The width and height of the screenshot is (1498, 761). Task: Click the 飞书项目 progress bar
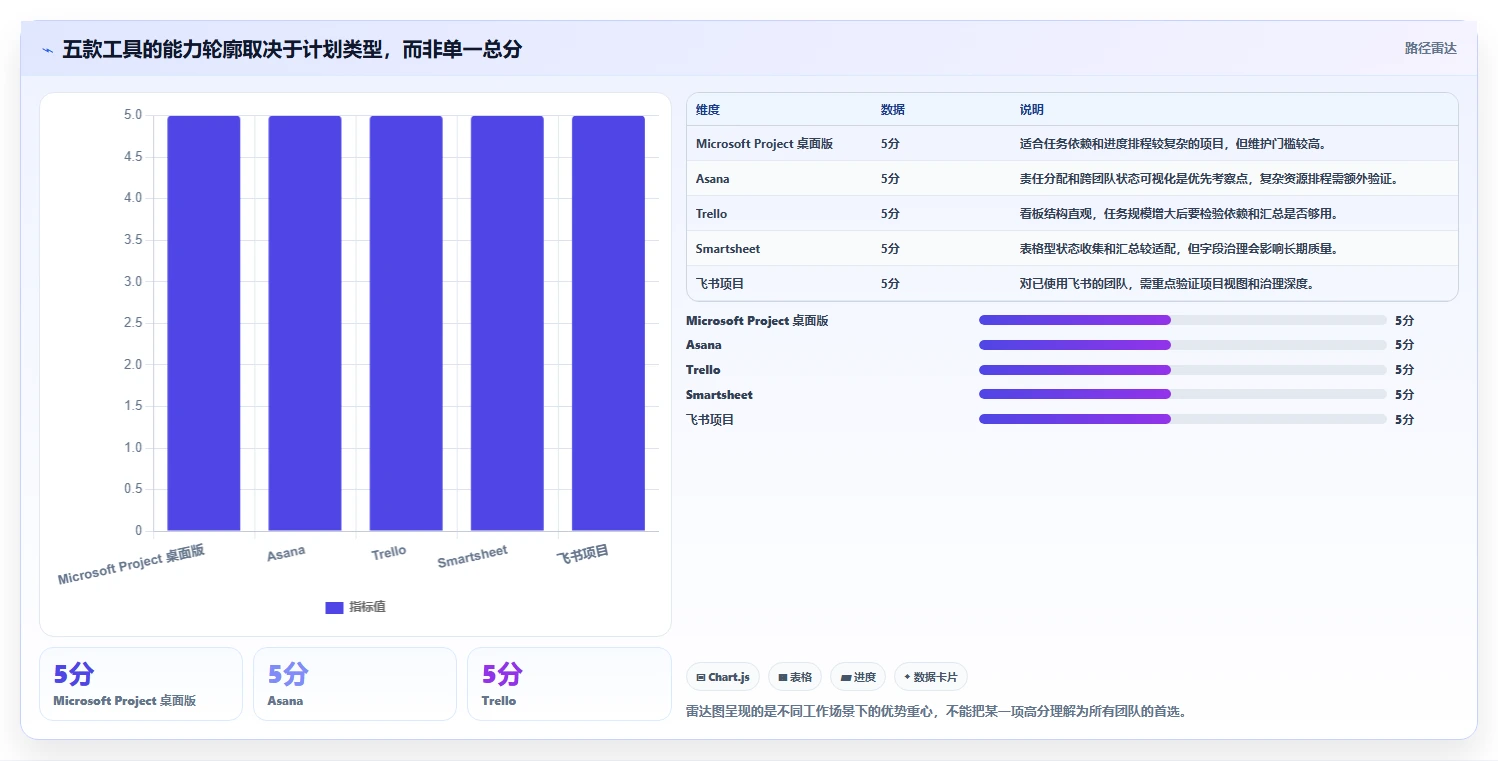tap(1183, 419)
